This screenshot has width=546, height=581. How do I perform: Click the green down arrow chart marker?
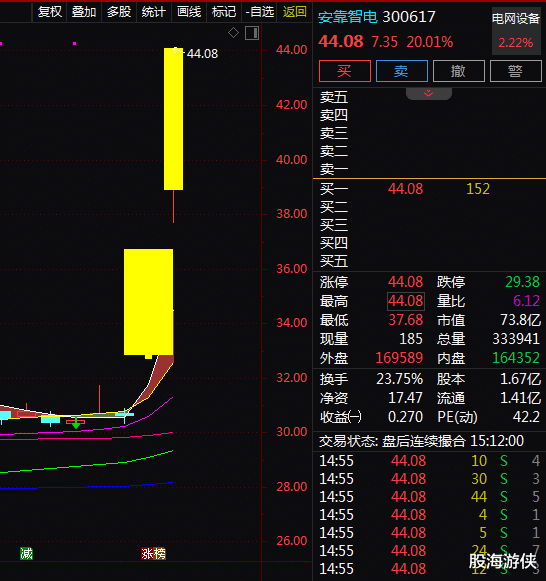pyautogui.click(x=76, y=423)
